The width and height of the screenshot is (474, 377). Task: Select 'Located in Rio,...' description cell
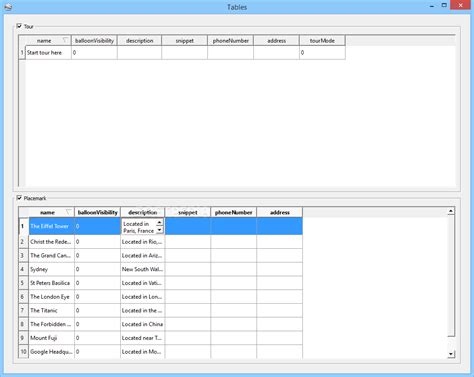point(143,242)
